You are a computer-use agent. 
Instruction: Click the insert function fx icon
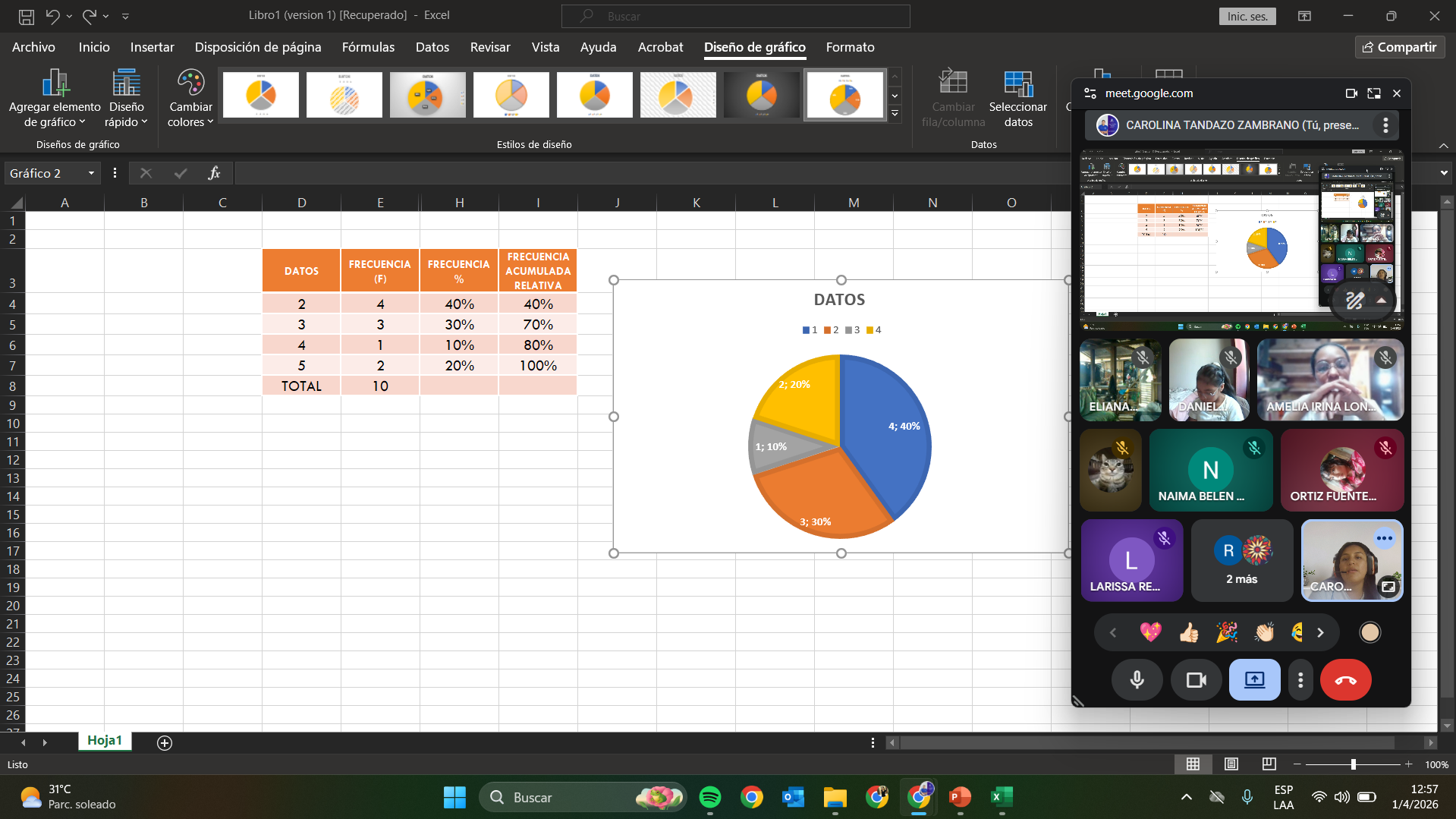[x=214, y=173]
